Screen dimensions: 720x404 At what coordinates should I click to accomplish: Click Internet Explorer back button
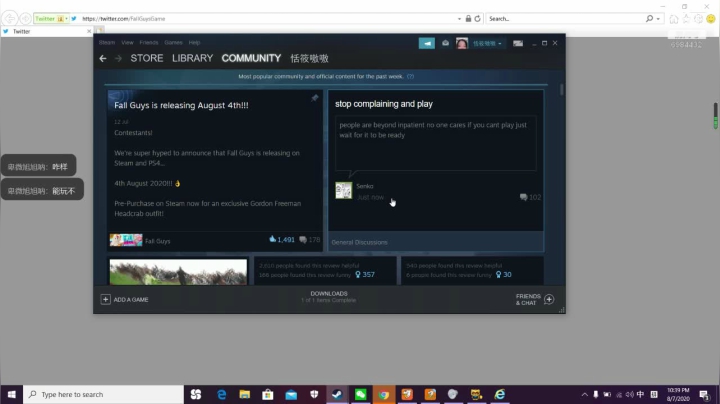9,19
